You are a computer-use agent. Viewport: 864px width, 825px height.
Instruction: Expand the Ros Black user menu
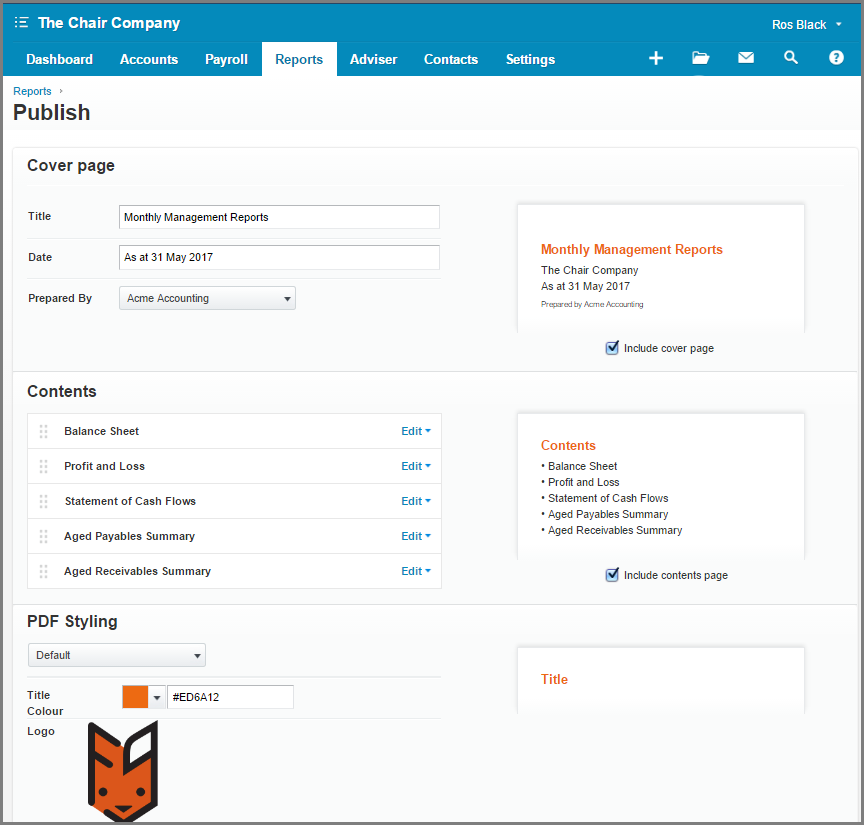point(806,25)
